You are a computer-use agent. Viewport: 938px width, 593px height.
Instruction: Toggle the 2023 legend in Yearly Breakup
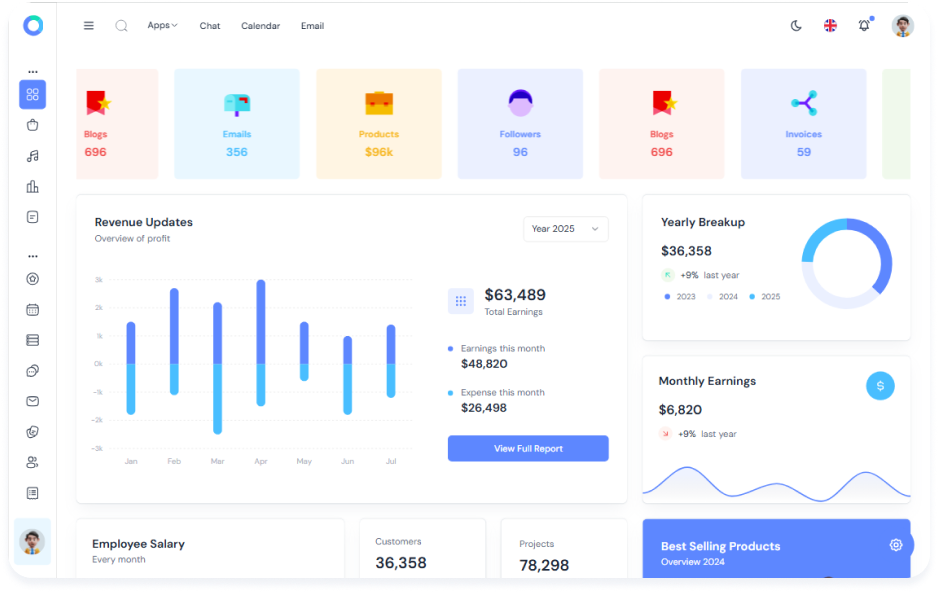[x=680, y=297]
